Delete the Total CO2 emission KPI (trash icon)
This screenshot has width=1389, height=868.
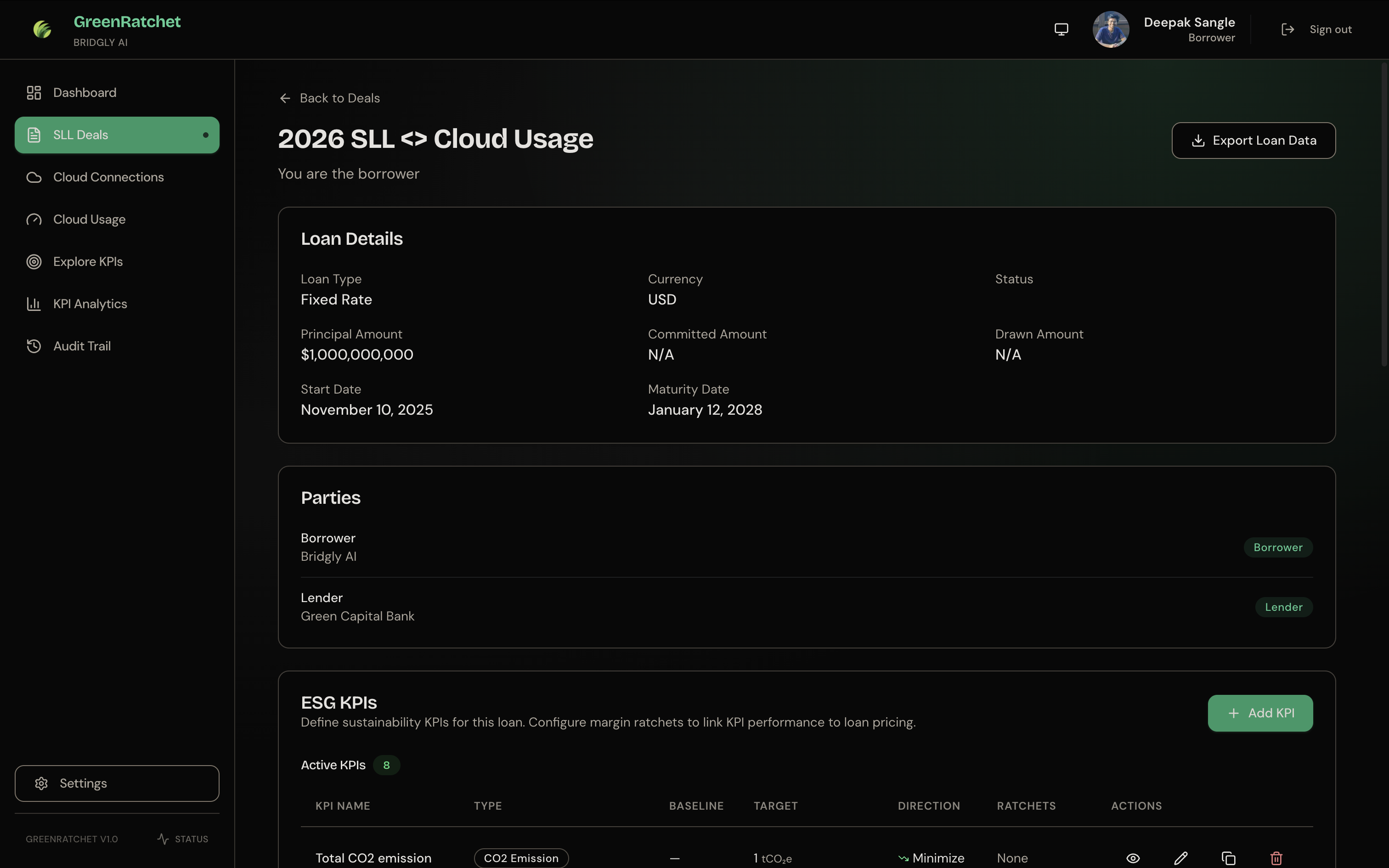1276,858
